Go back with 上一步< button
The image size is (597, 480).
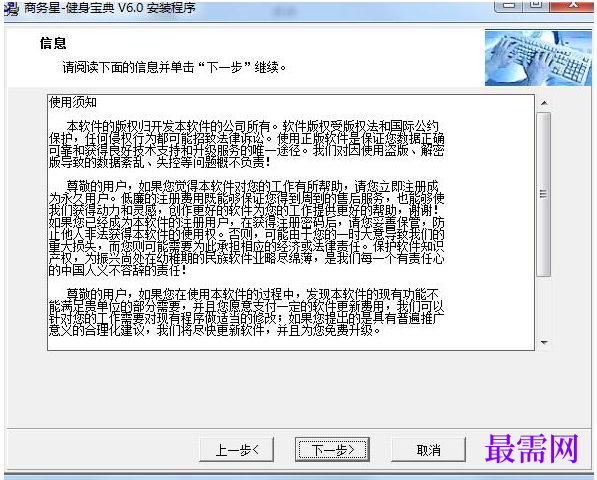237,450
